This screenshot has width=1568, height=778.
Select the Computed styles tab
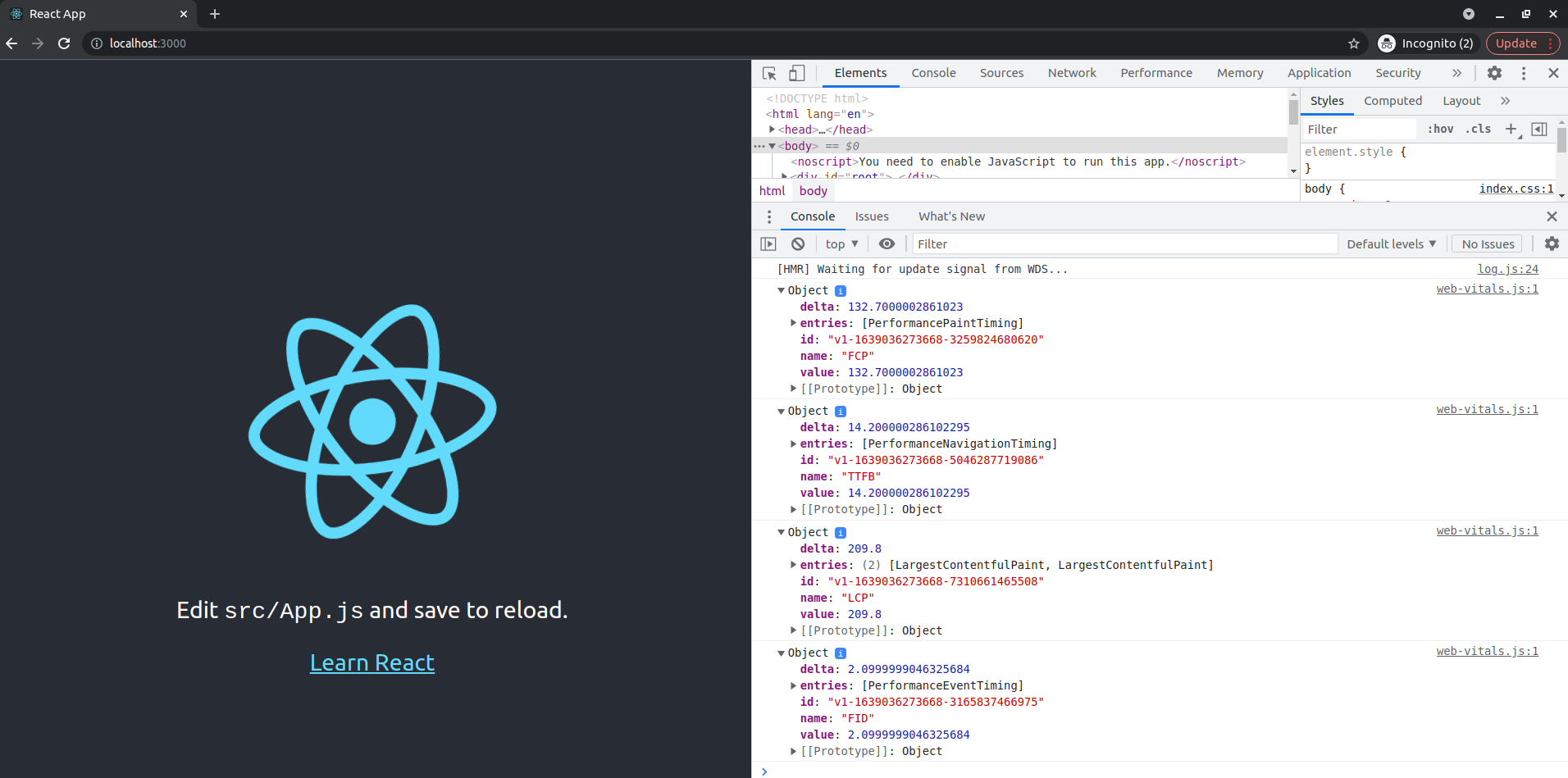click(x=1393, y=101)
